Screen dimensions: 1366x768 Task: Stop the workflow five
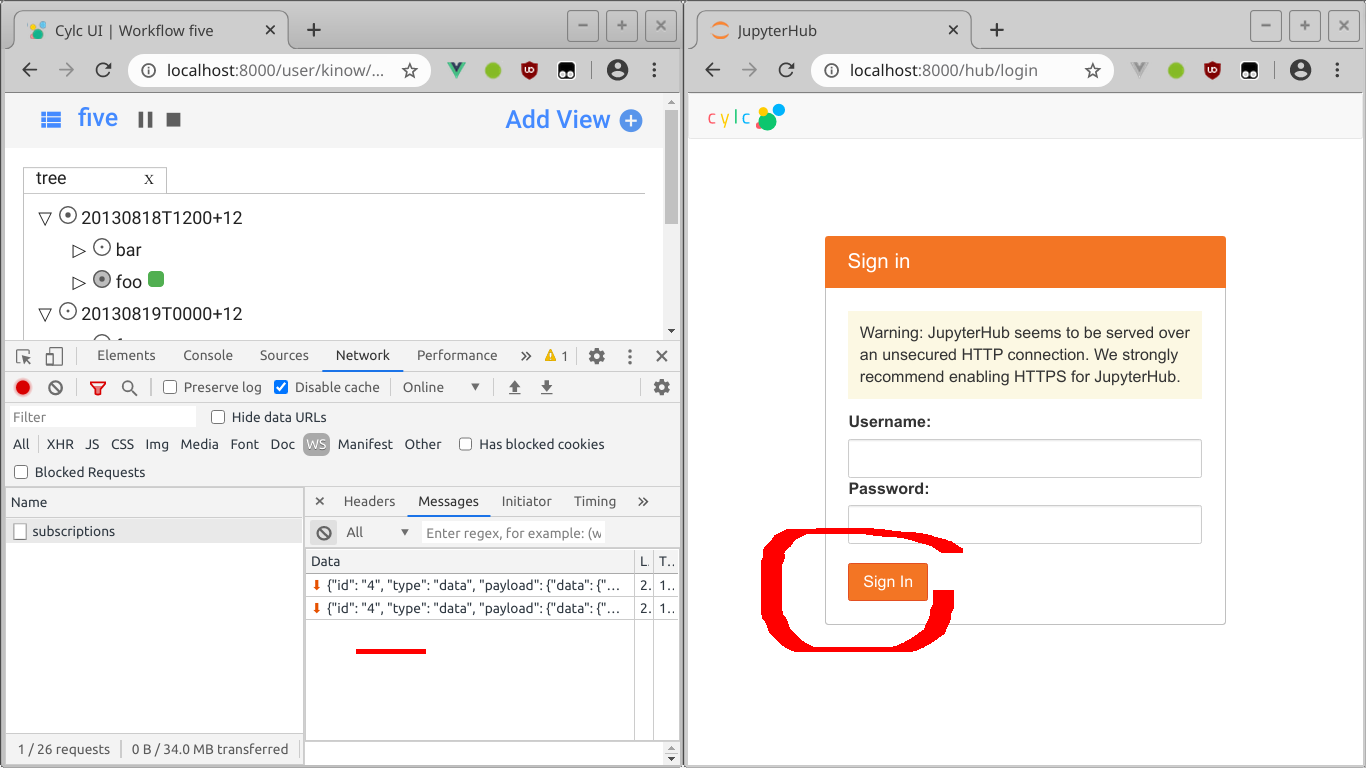pos(173,119)
